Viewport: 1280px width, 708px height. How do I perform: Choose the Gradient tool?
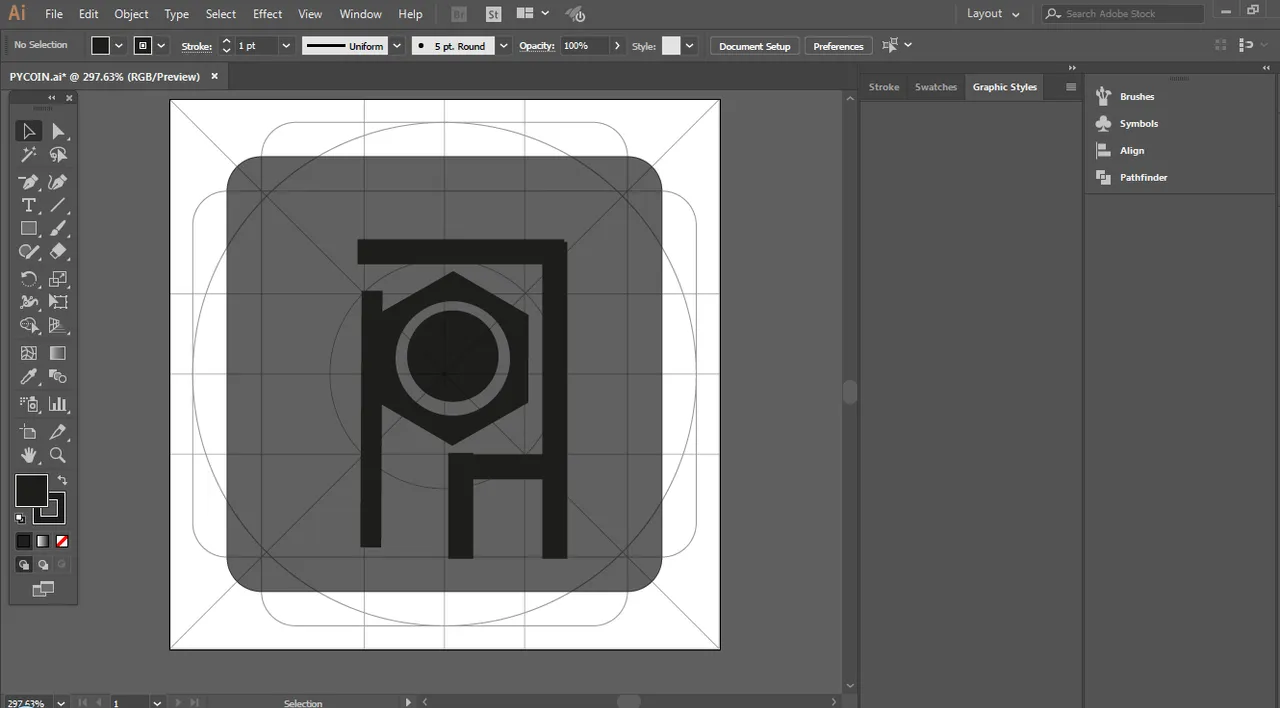(58, 353)
